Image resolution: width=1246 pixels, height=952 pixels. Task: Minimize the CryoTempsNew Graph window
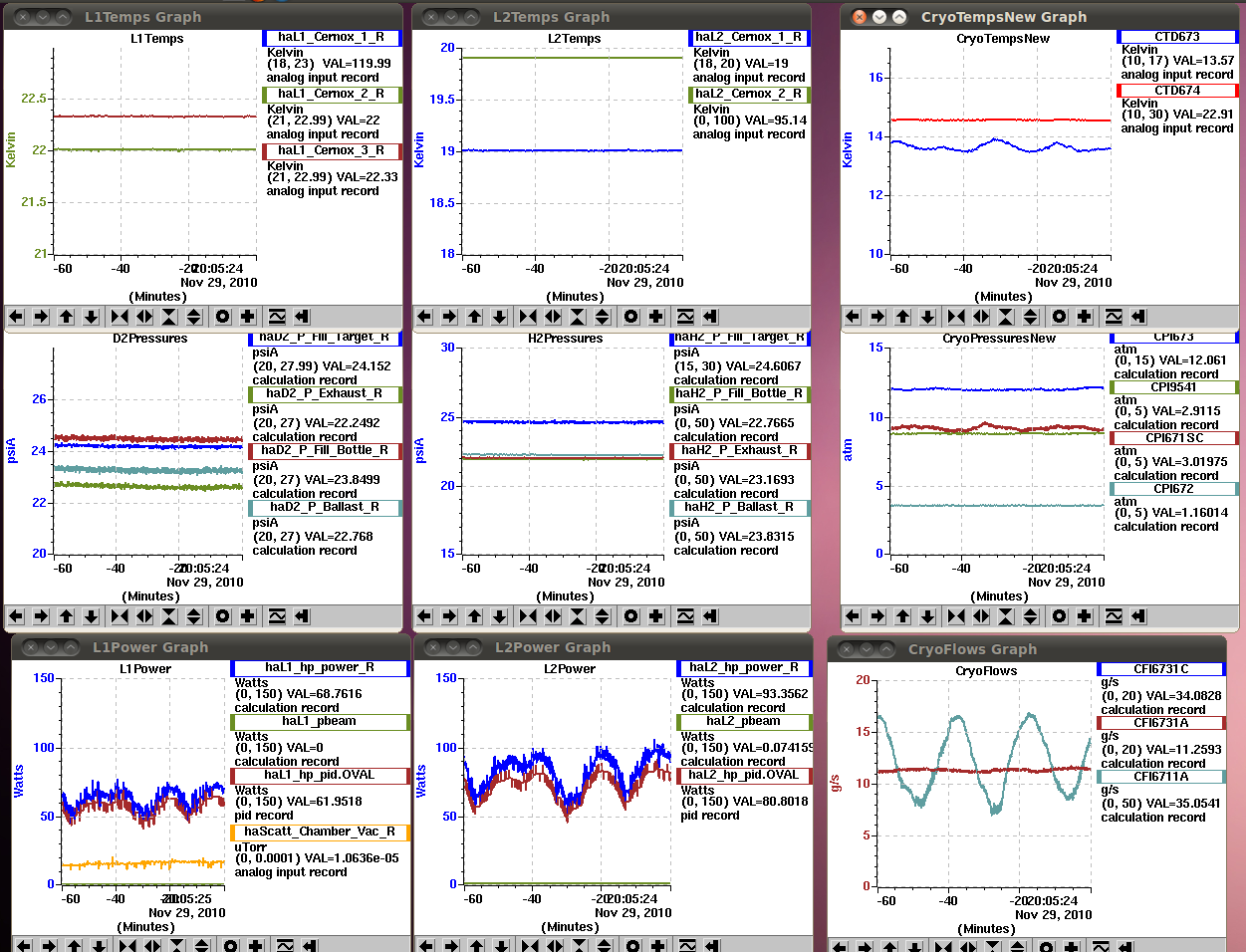879,17
